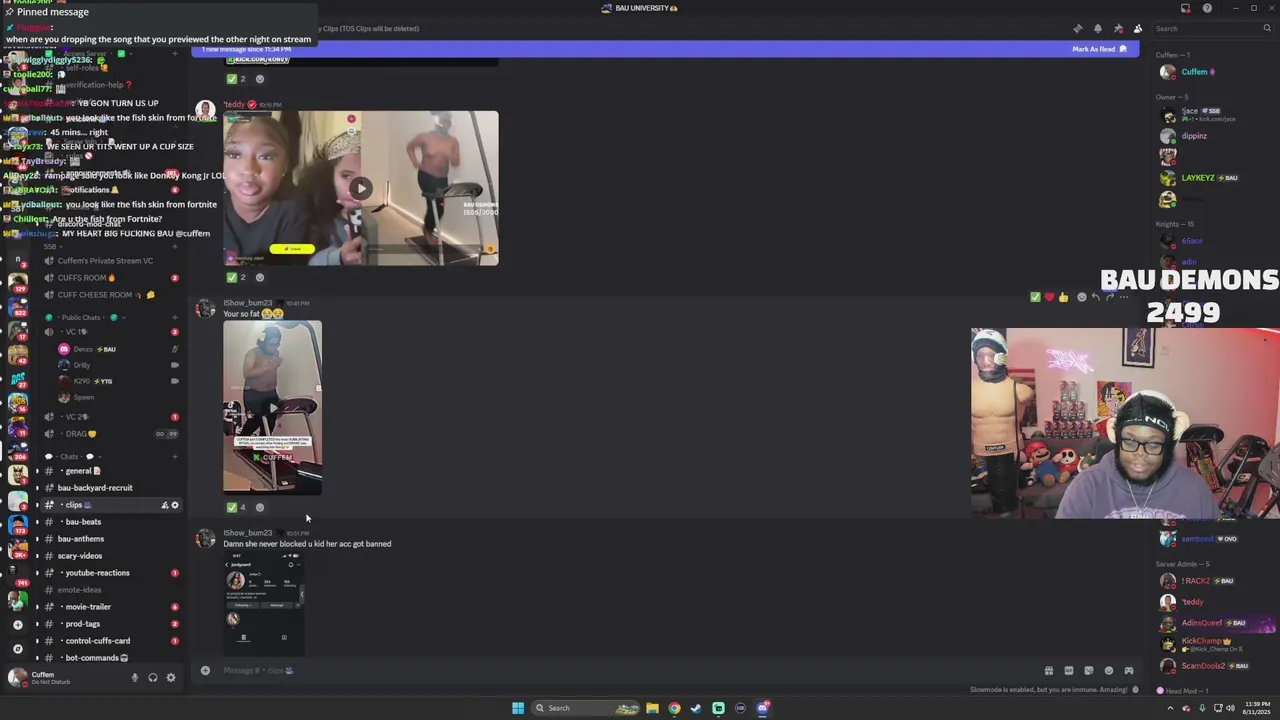Toggle the member list icon
The height and width of the screenshot is (720, 1280).
pos(1138,28)
